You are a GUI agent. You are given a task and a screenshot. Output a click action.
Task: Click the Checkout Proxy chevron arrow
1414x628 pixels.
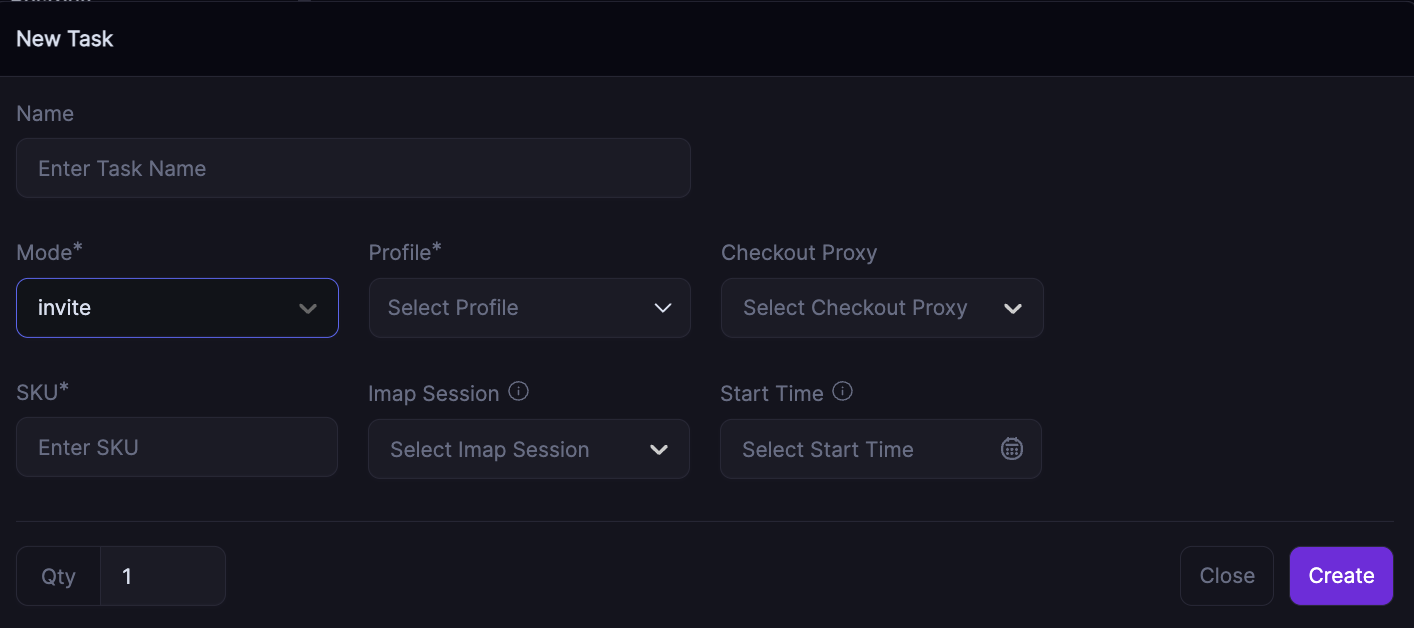click(1013, 308)
